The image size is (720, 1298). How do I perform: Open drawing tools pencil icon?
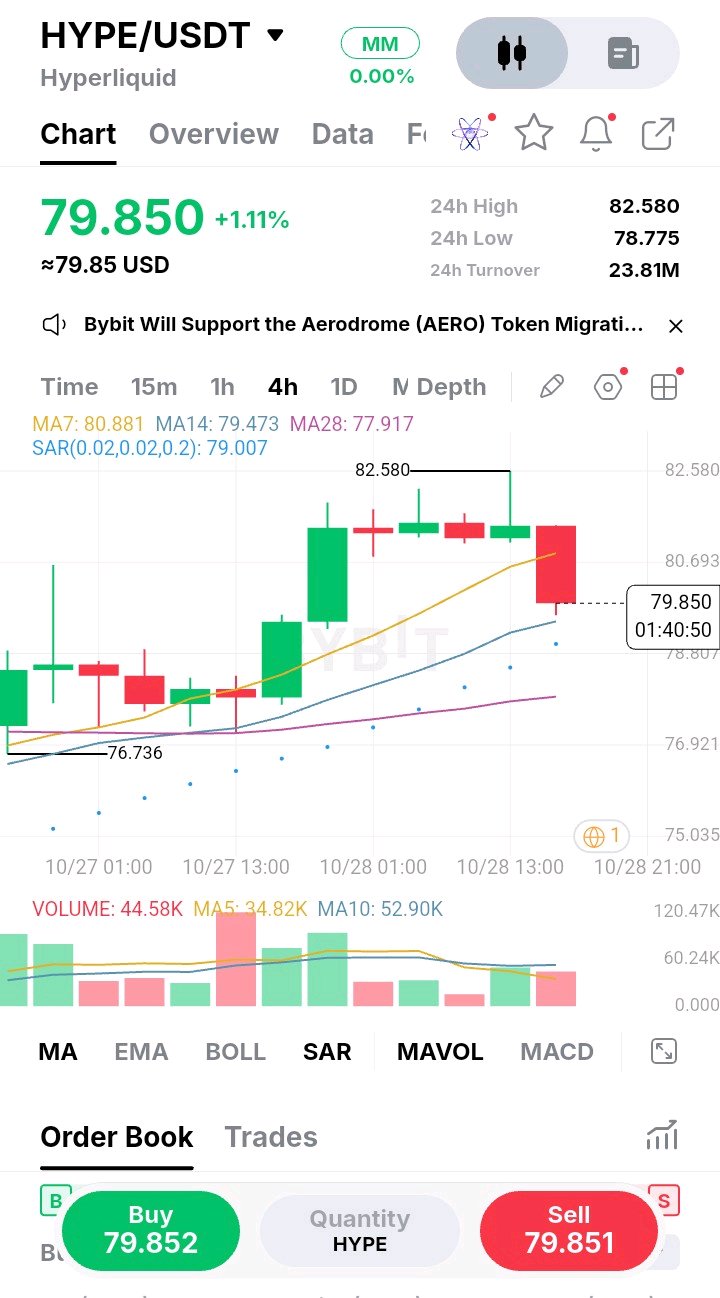coord(552,387)
